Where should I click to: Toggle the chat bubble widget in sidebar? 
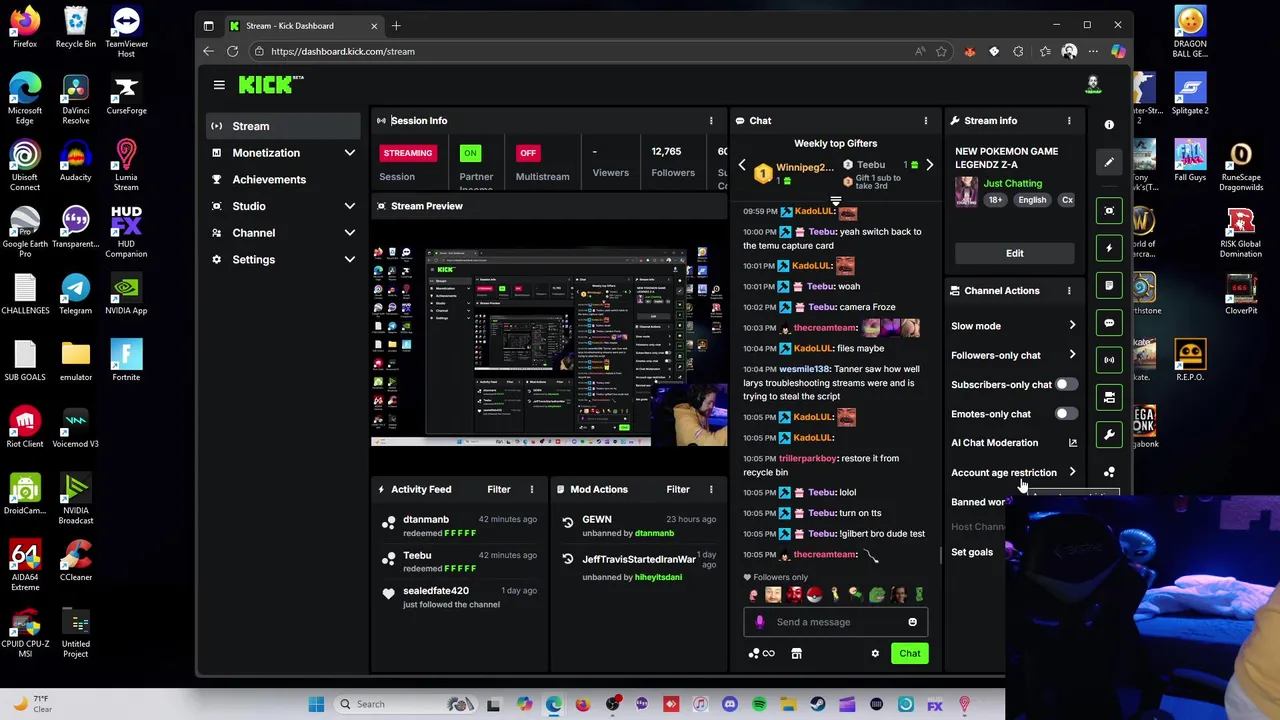[x=1109, y=323]
